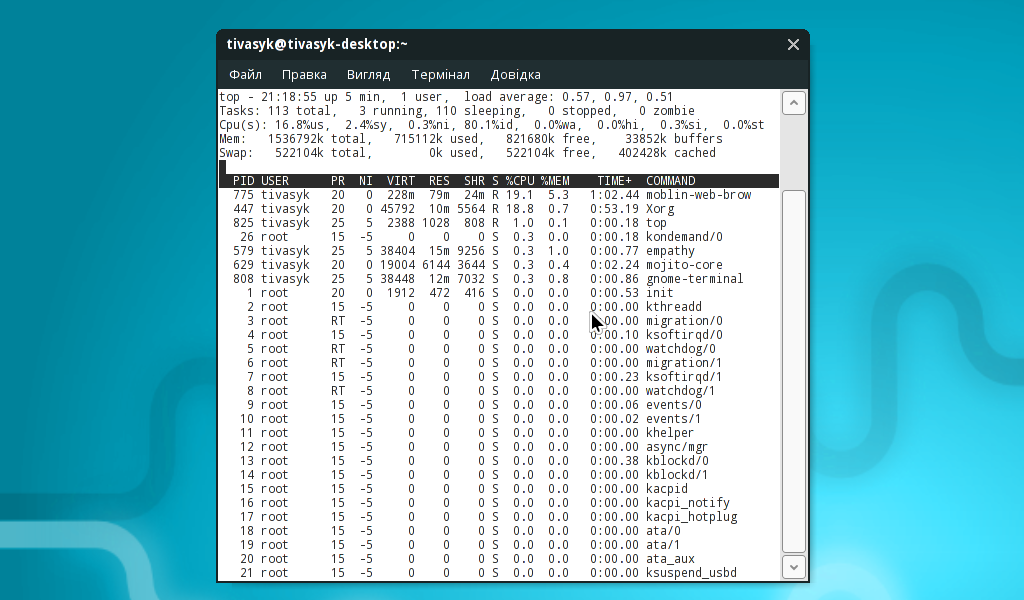Click the window title tivasyk@tivasyk-desktop:~
The height and width of the screenshot is (600, 1024).
pos(317,44)
